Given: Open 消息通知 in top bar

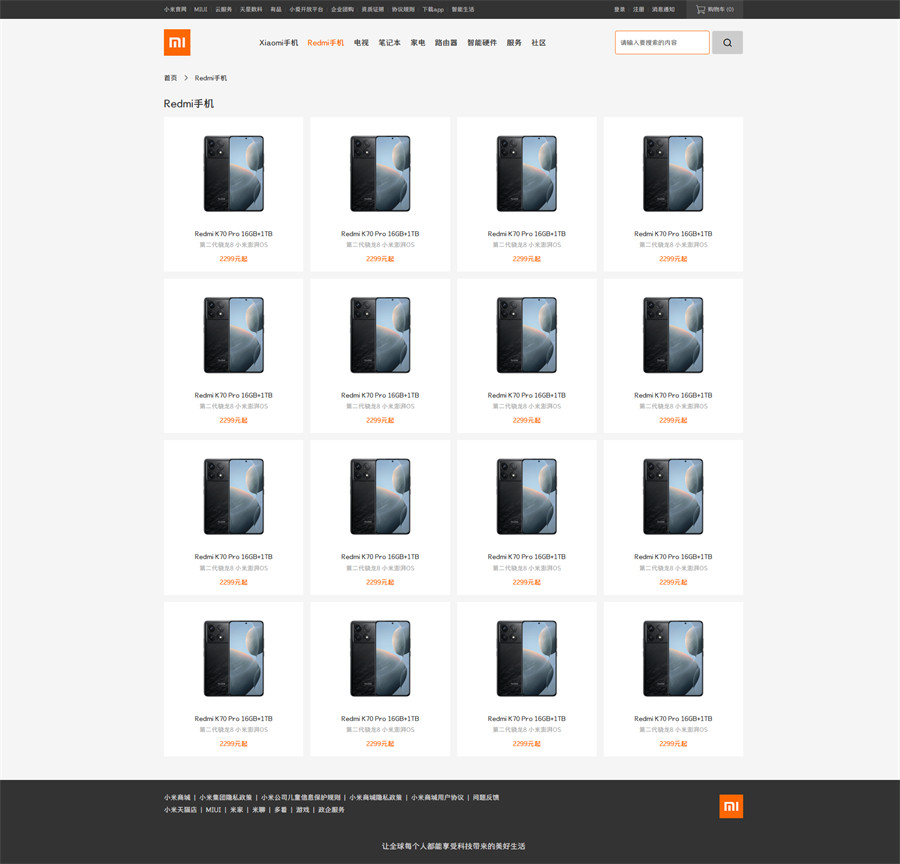Looking at the screenshot, I should pos(663,9).
